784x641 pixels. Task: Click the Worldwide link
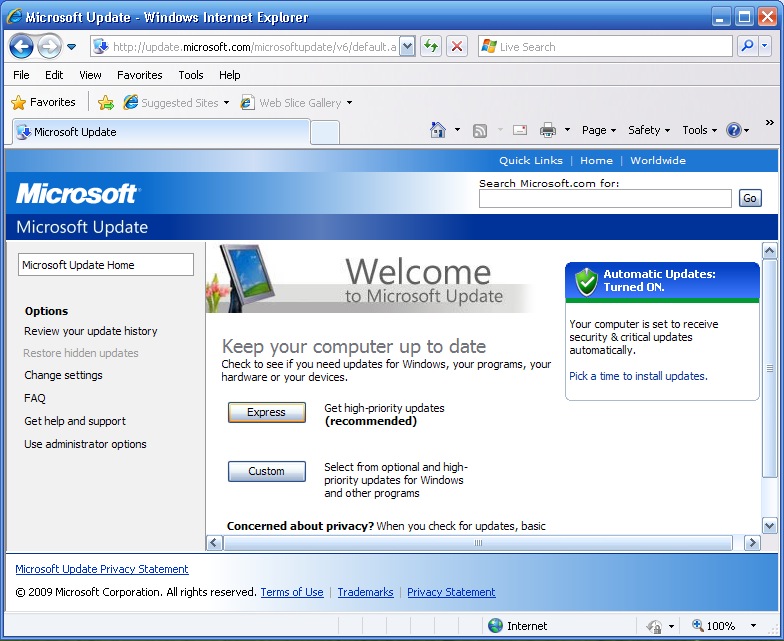tap(658, 160)
